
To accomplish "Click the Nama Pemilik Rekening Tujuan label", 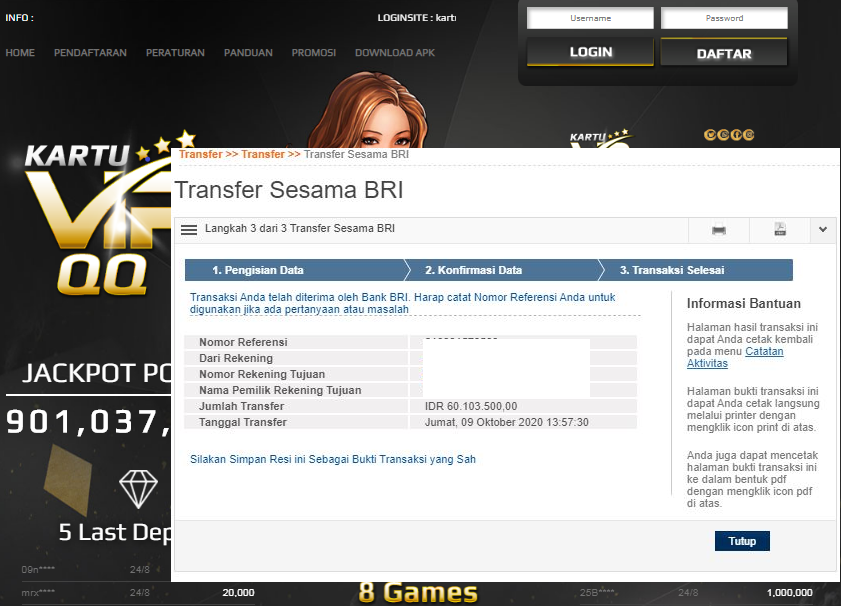I will pyautogui.click(x=280, y=390).
